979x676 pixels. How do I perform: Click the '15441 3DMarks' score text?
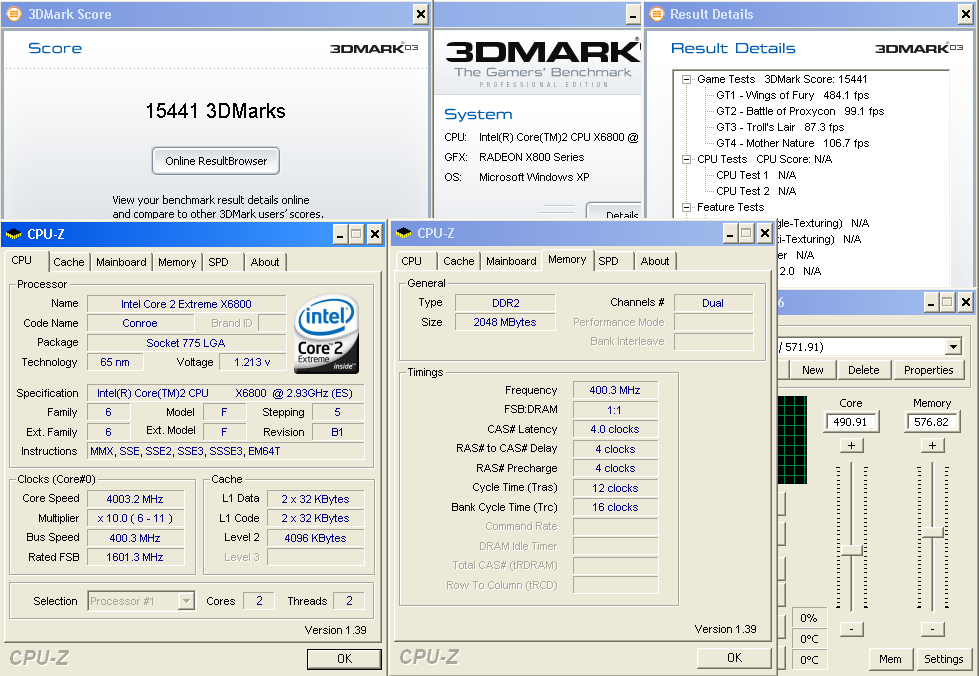tap(215, 111)
